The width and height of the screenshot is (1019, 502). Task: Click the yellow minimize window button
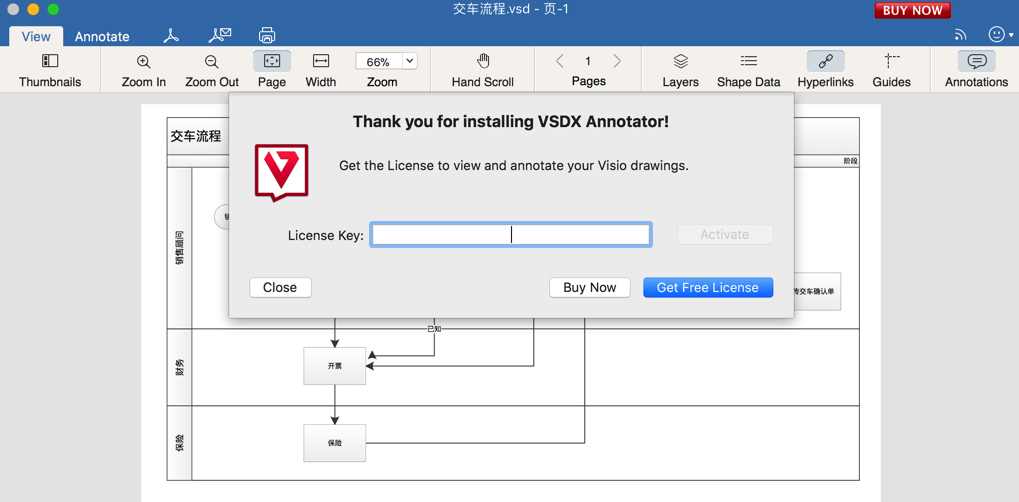tap(33, 10)
